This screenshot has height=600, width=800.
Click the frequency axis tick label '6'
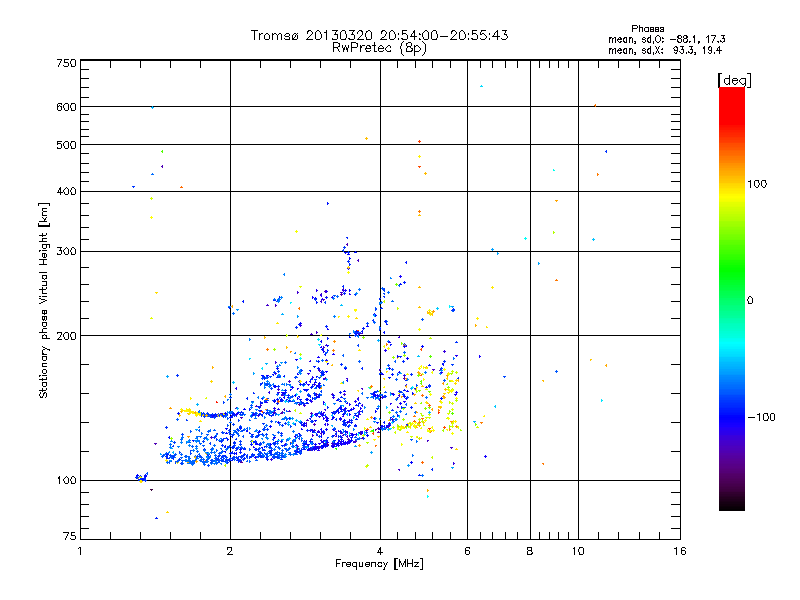point(467,551)
